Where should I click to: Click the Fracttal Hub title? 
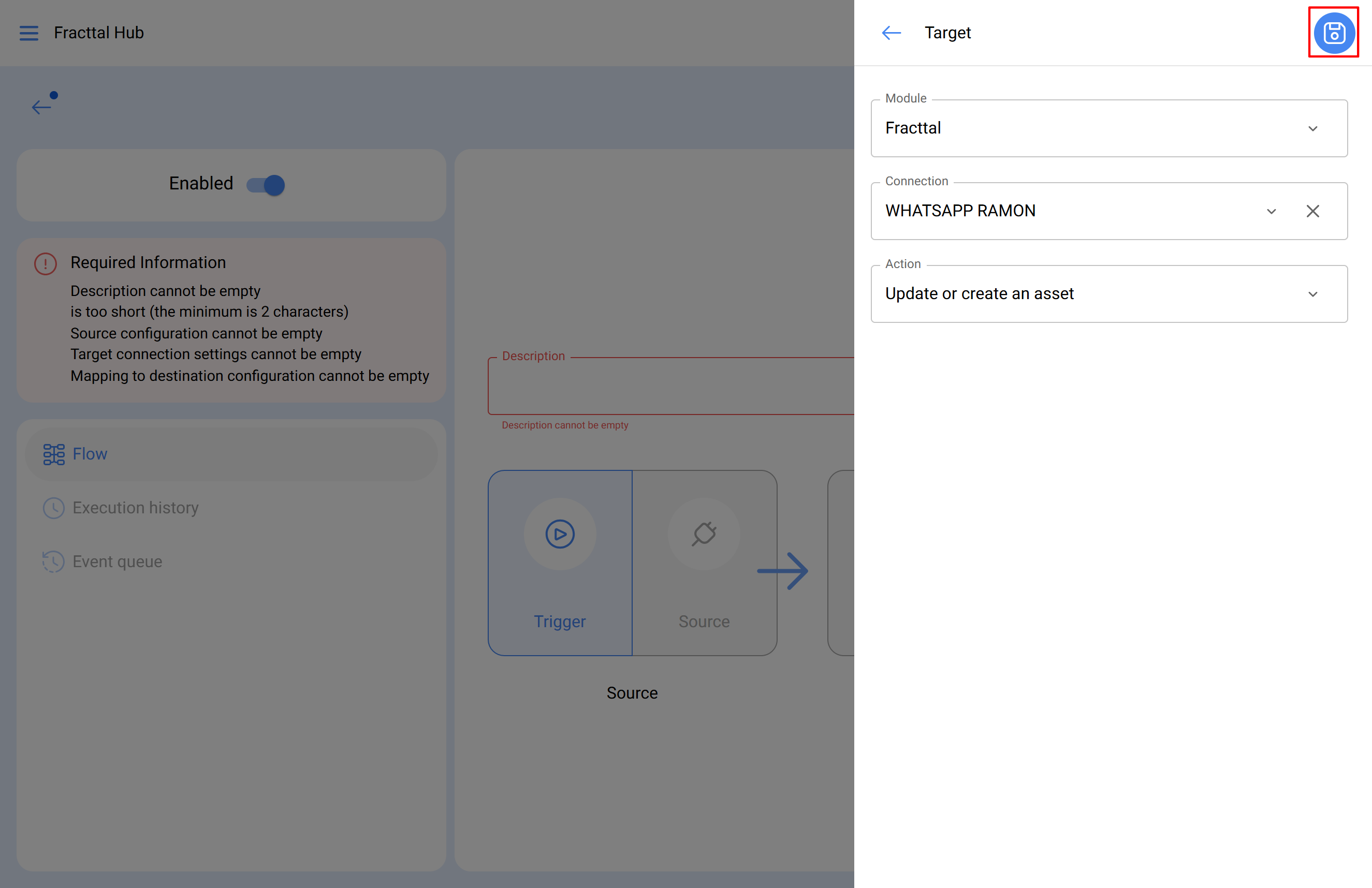pyautogui.click(x=98, y=33)
